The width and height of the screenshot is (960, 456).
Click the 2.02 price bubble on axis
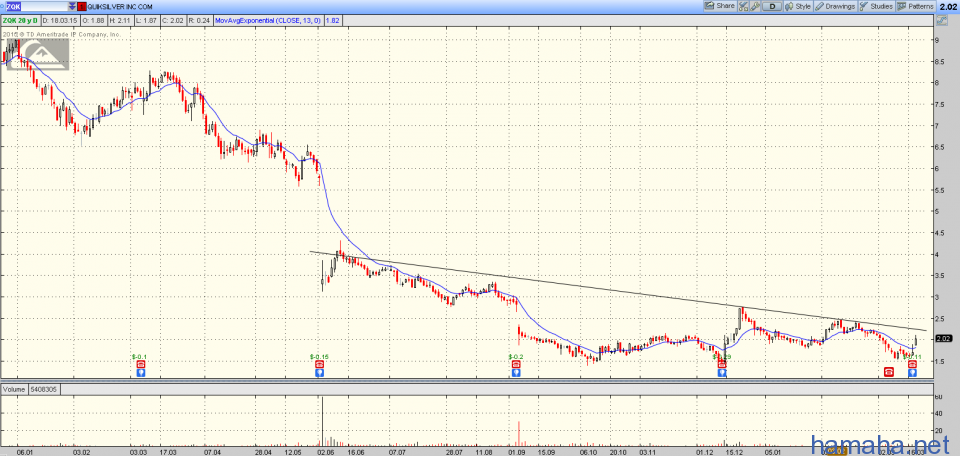click(944, 338)
